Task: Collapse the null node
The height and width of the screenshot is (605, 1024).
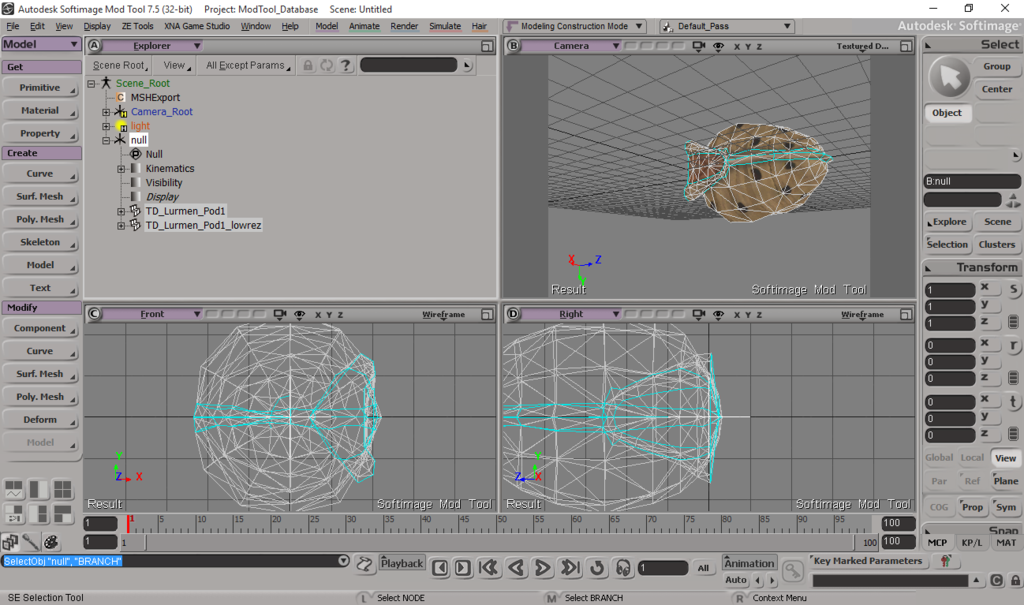Action: (x=106, y=140)
